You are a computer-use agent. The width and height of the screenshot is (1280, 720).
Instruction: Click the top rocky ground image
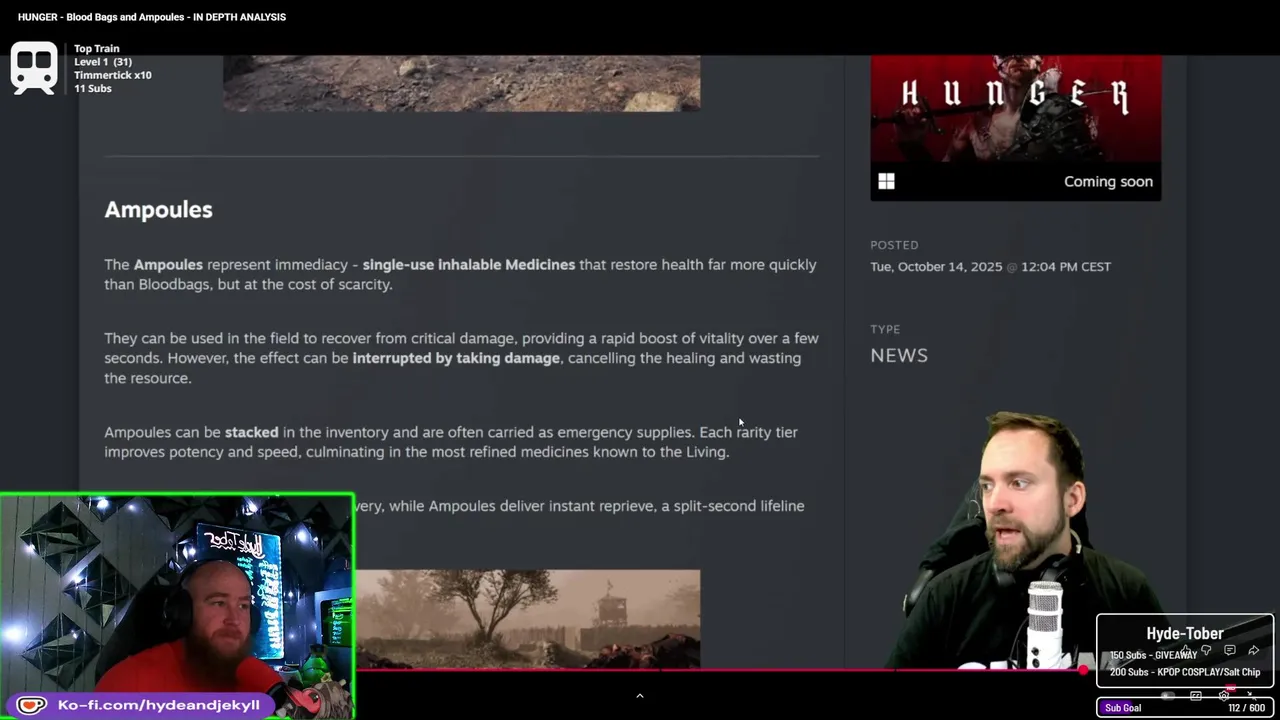pyautogui.click(x=461, y=83)
